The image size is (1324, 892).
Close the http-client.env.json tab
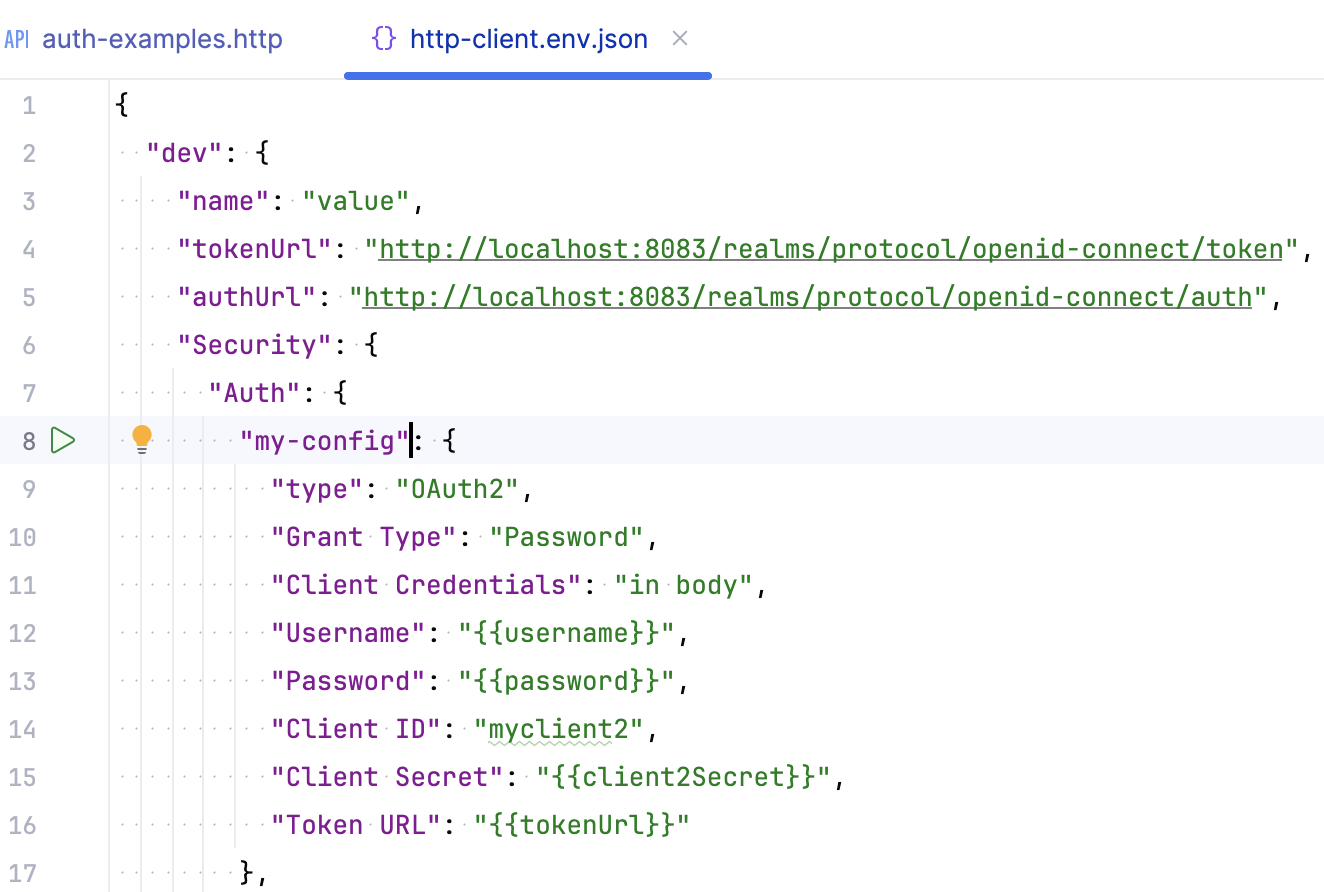click(680, 38)
